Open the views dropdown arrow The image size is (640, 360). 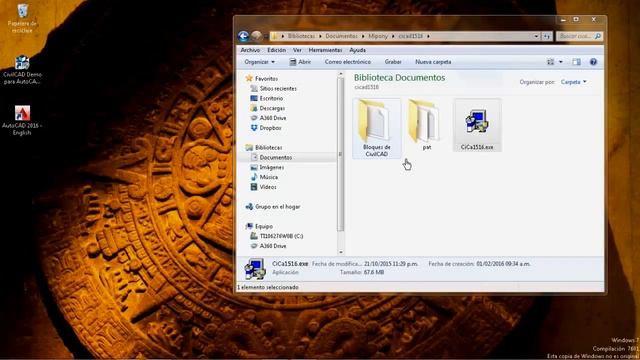click(561, 62)
